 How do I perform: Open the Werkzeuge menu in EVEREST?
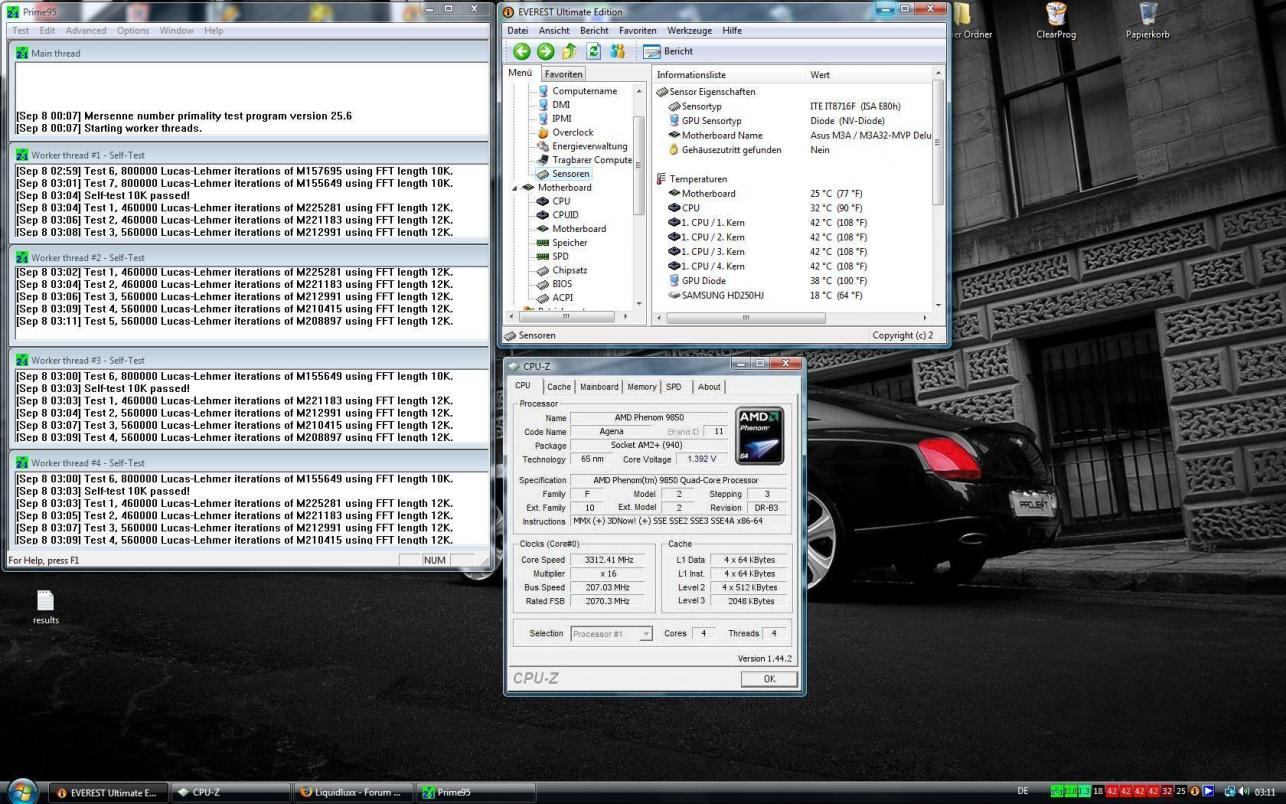690,31
